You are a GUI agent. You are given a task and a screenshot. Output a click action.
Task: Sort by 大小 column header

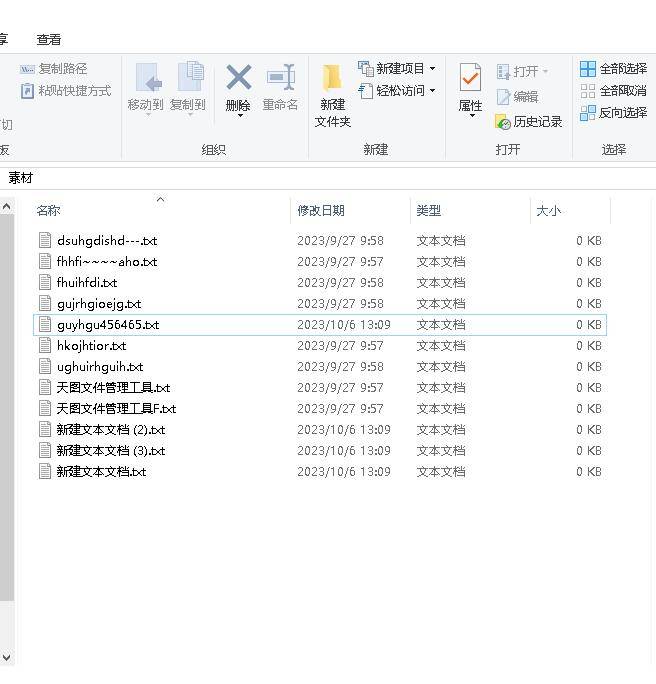[x=549, y=211]
